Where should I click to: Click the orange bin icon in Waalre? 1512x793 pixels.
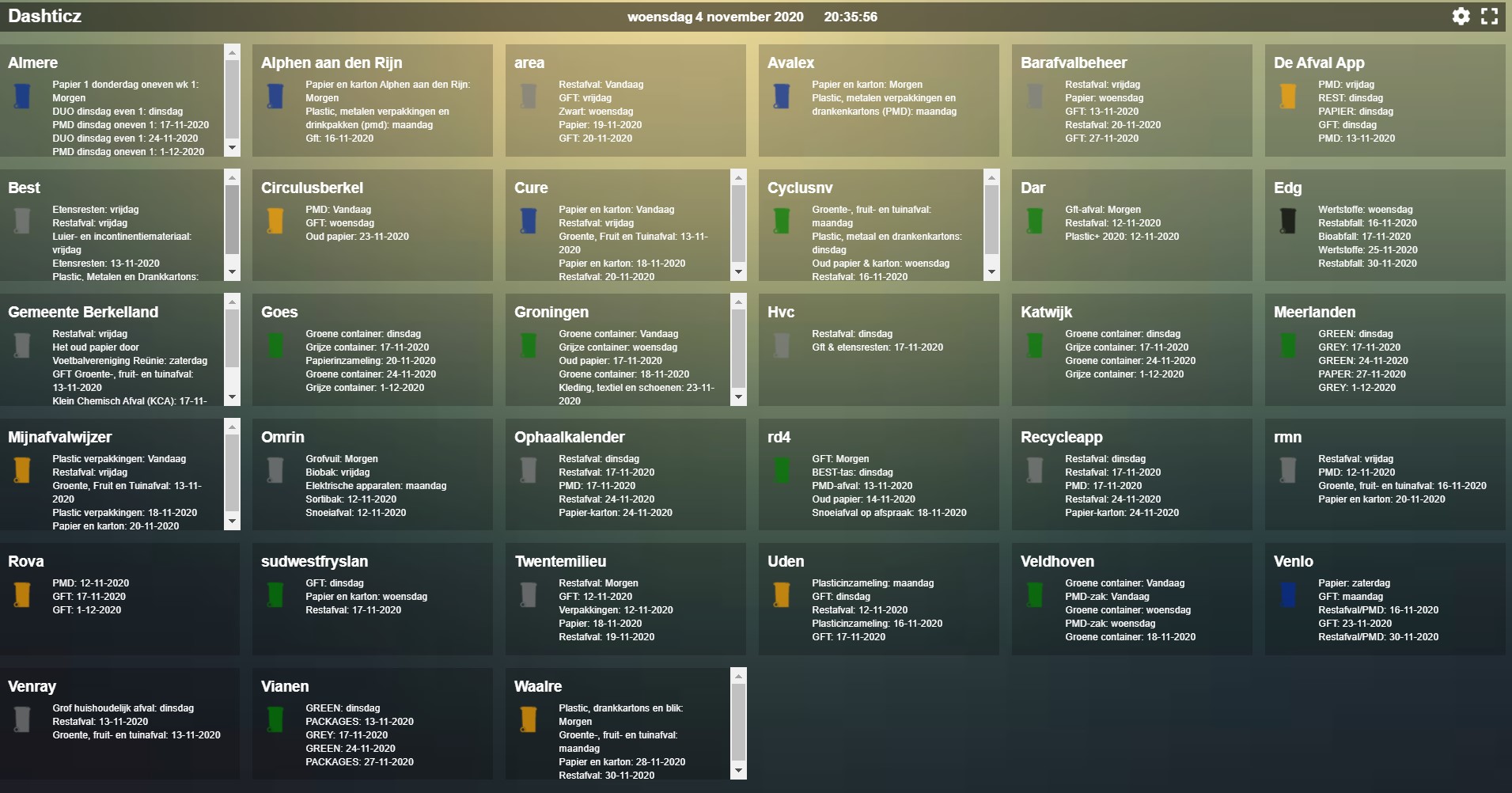(x=529, y=719)
